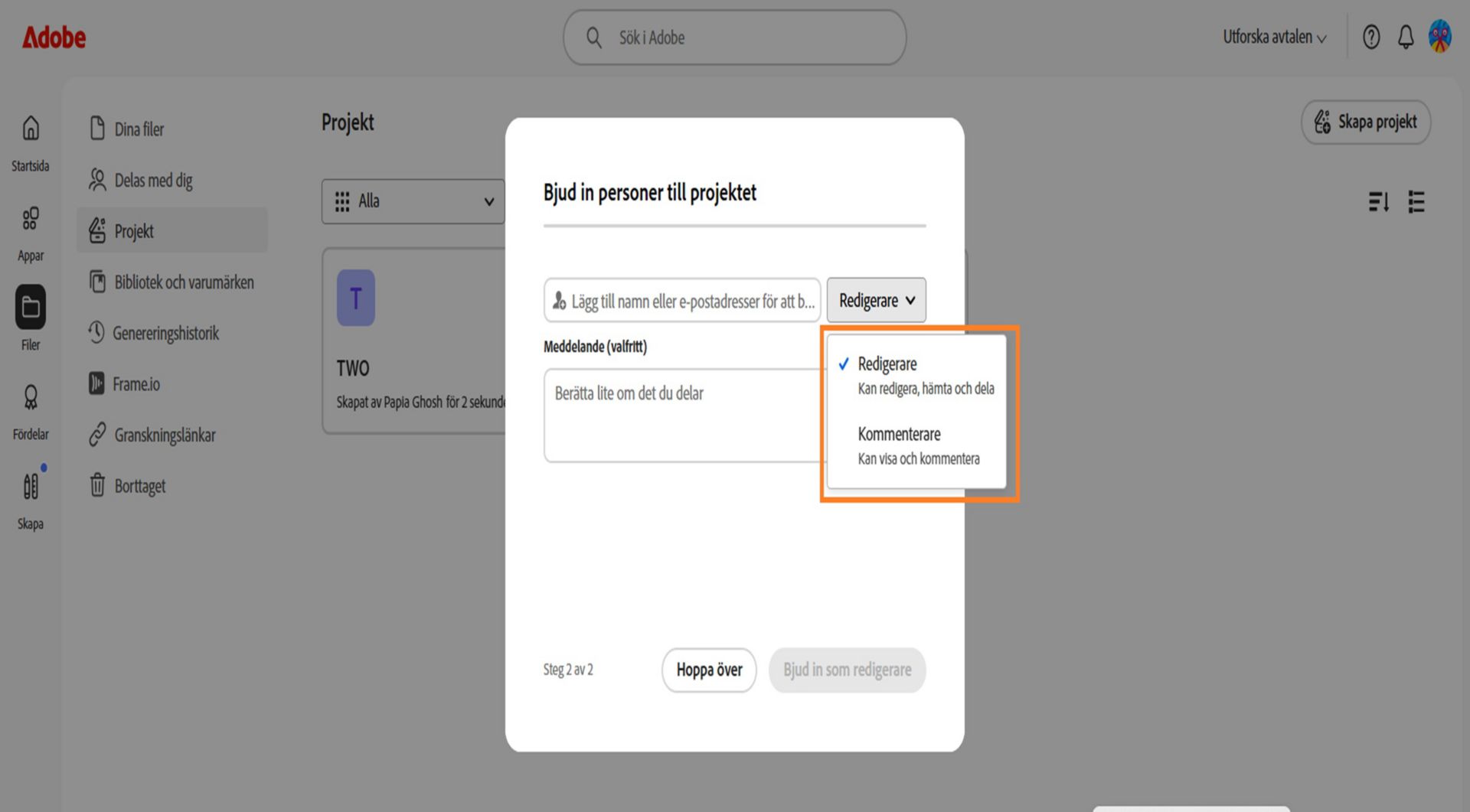
Task: Click the Adobe logo
Action: pos(54,37)
